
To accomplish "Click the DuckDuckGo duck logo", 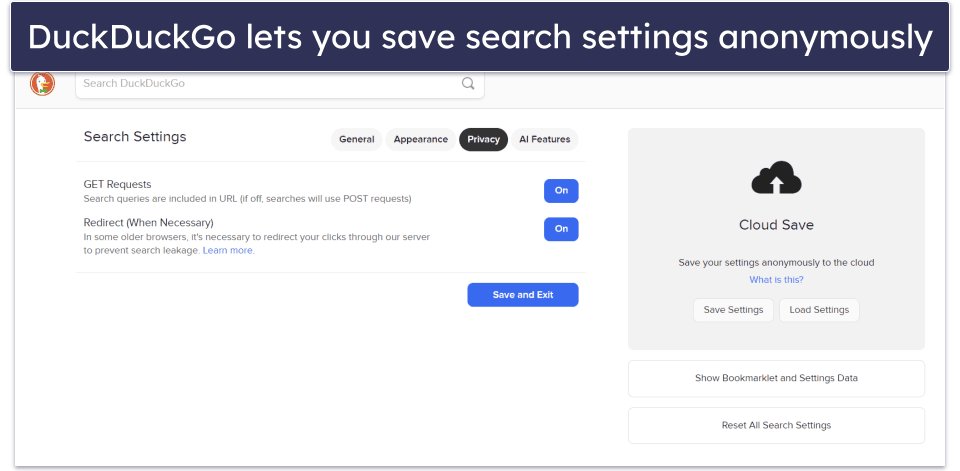I will (42, 83).
